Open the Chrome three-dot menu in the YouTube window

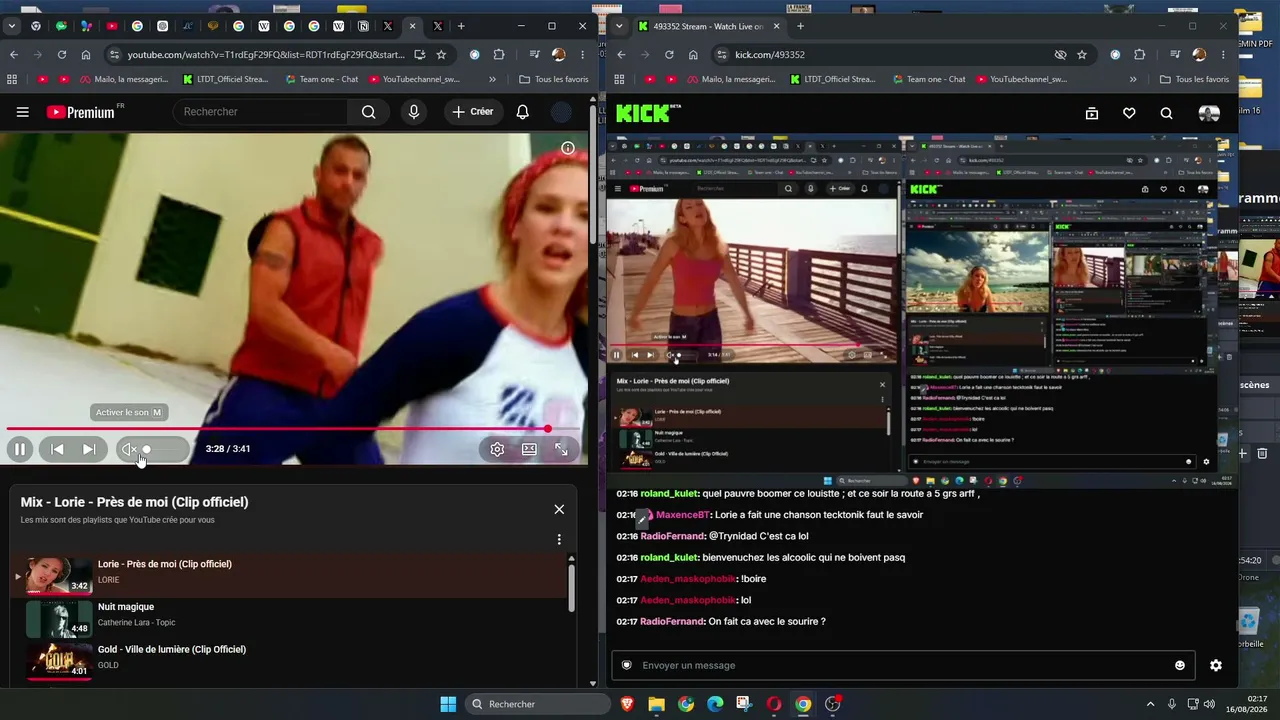582,55
